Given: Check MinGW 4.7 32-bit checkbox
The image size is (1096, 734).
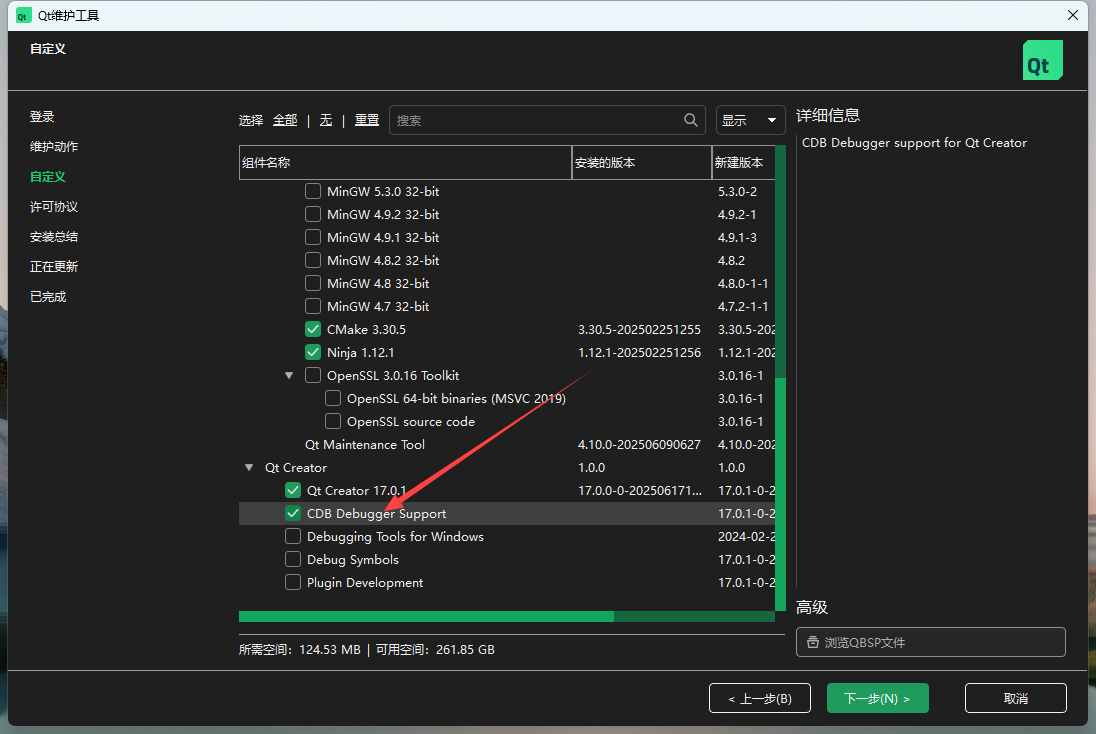Looking at the screenshot, I should (x=313, y=306).
